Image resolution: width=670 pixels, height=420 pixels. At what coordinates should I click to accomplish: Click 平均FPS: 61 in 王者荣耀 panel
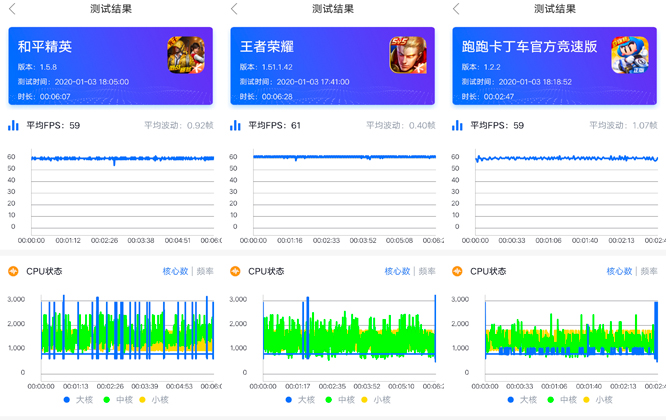click(x=275, y=126)
